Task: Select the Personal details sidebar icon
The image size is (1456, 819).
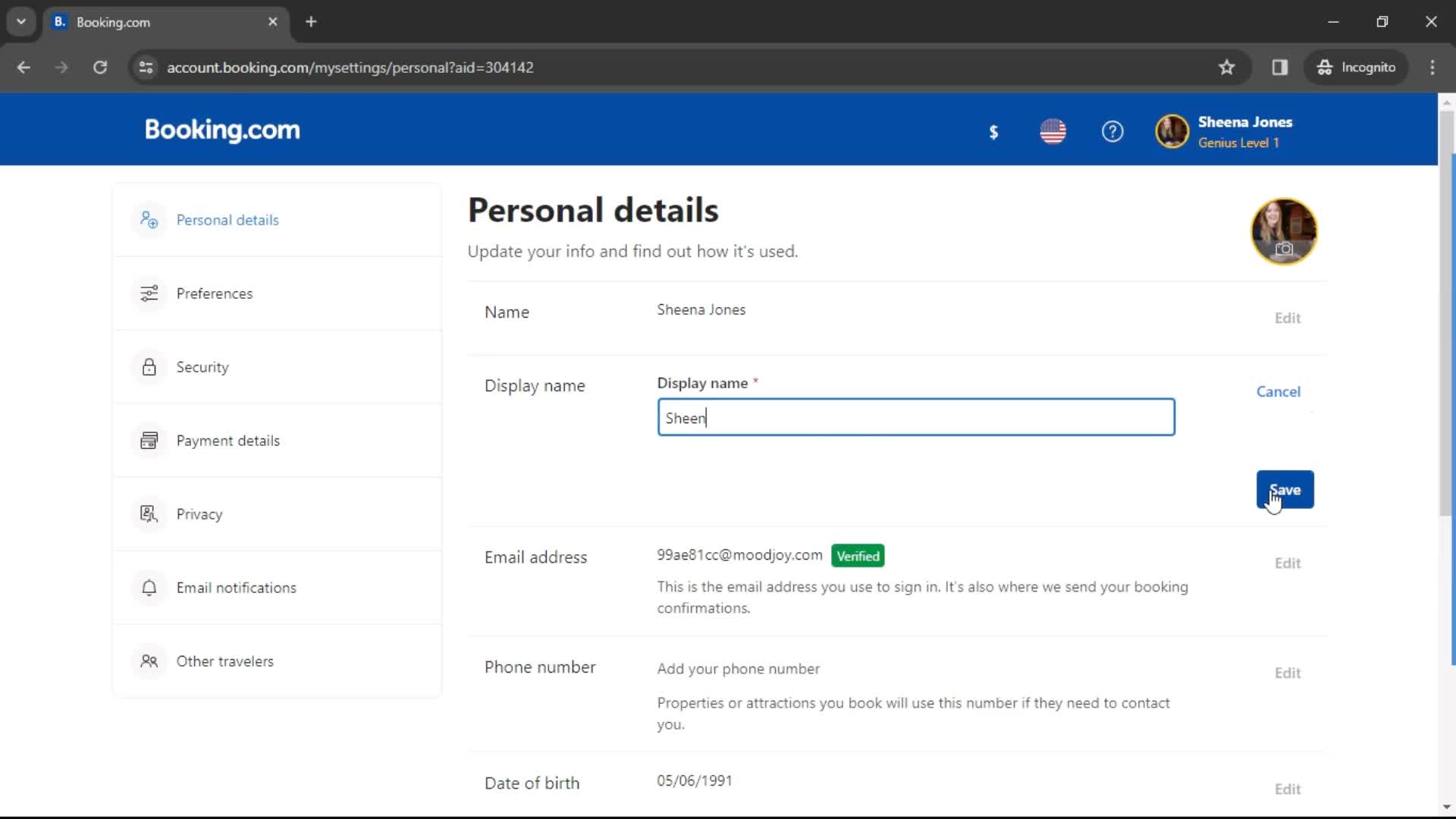Action: (x=148, y=219)
